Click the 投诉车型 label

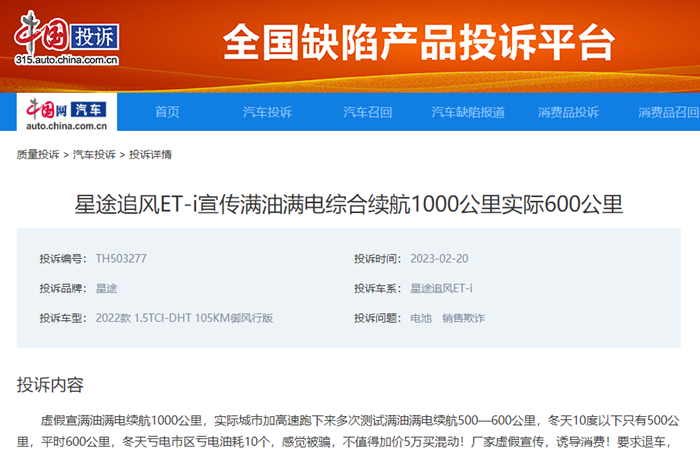(62, 318)
